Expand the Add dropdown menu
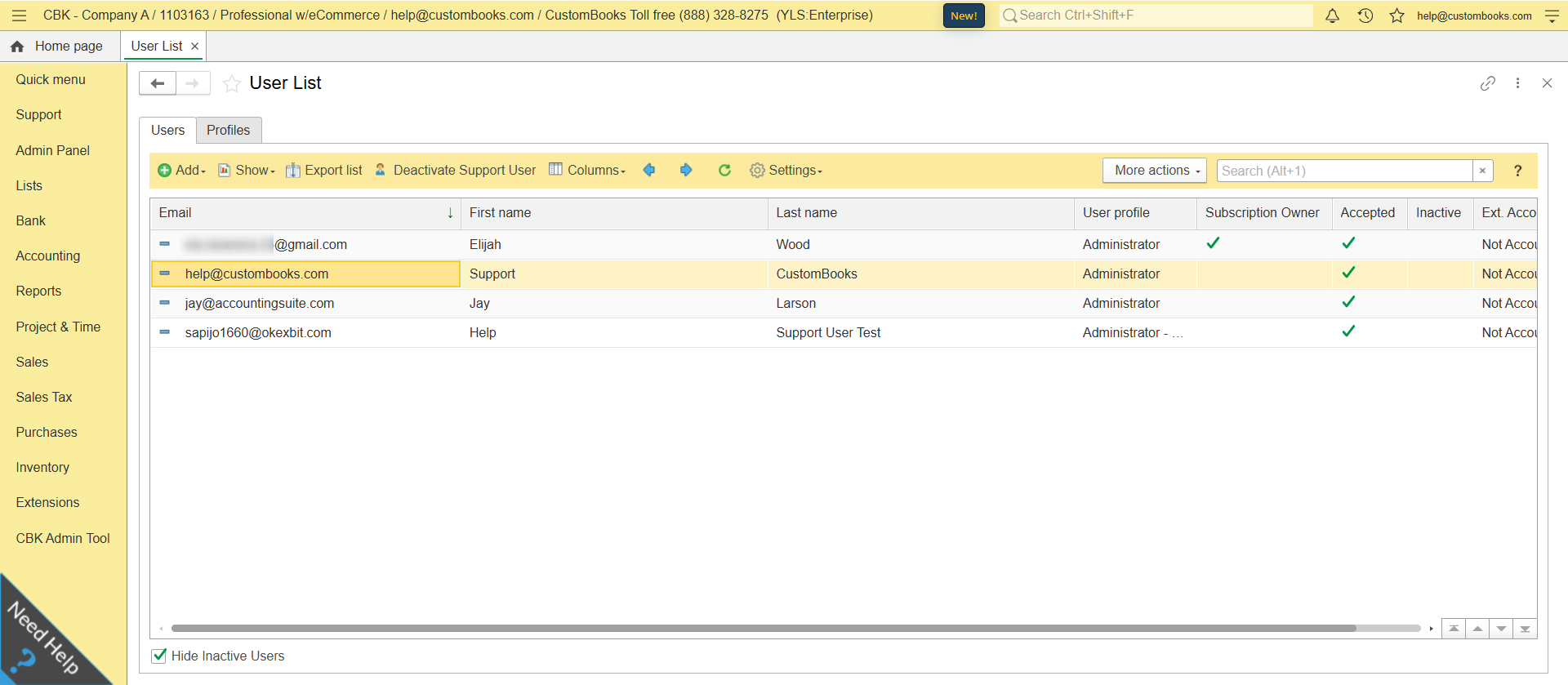Image resolution: width=1568 pixels, height=685 pixels. click(x=181, y=170)
